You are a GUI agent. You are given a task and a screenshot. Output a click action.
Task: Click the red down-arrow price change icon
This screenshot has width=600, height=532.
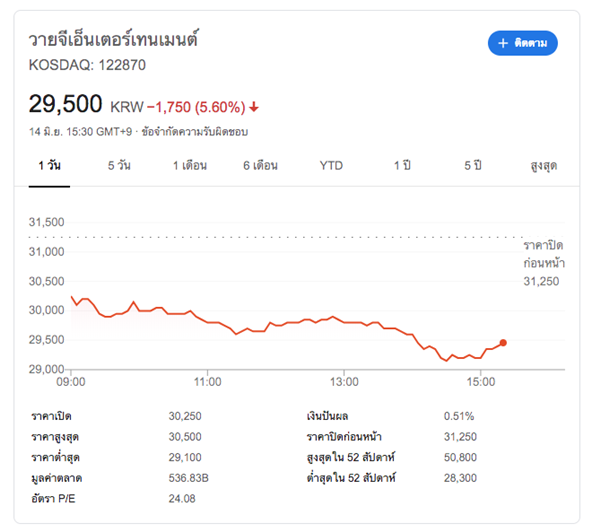click(254, 107)
